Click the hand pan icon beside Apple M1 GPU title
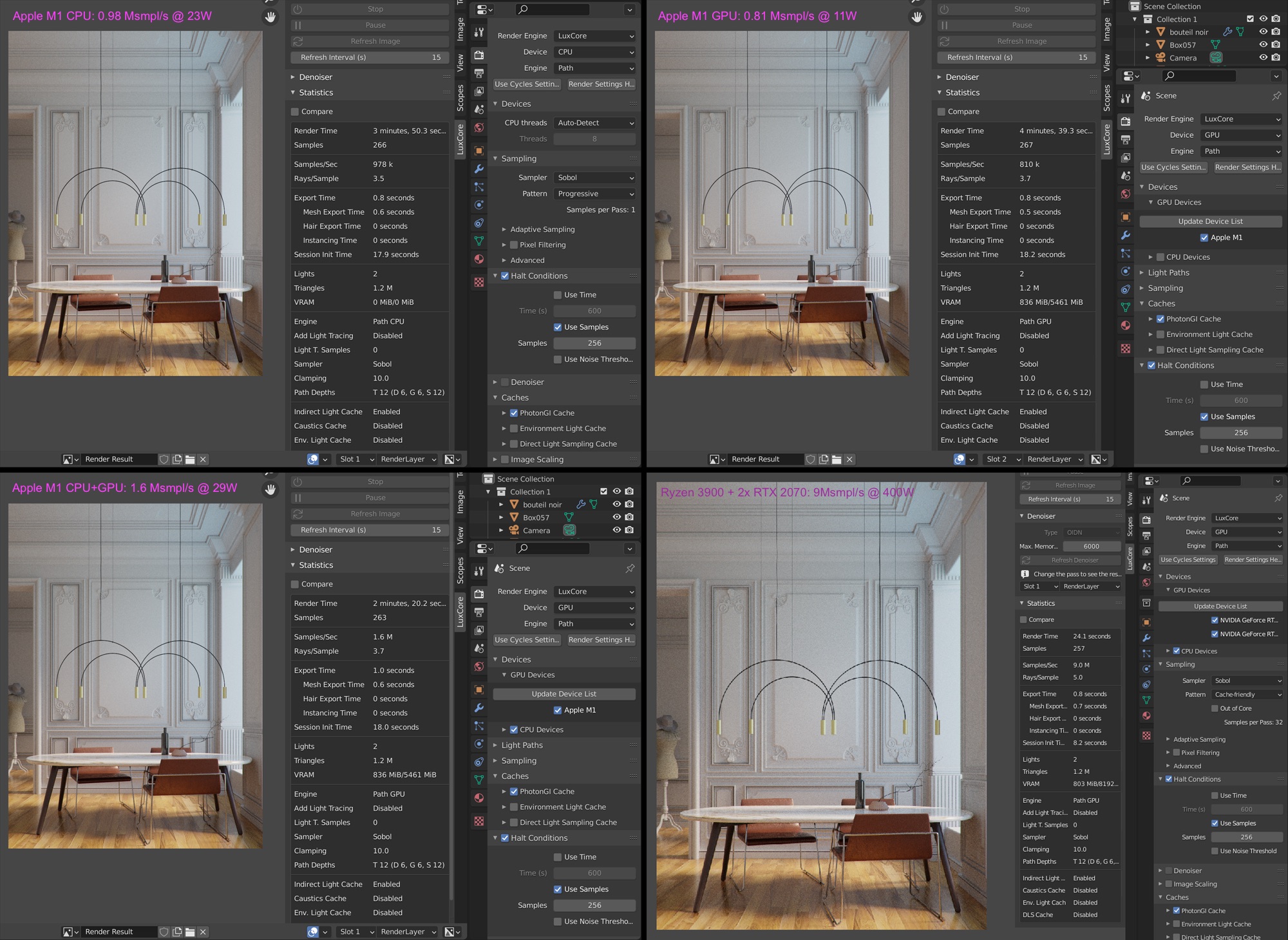1288x940 pixels. coord(916,17)
